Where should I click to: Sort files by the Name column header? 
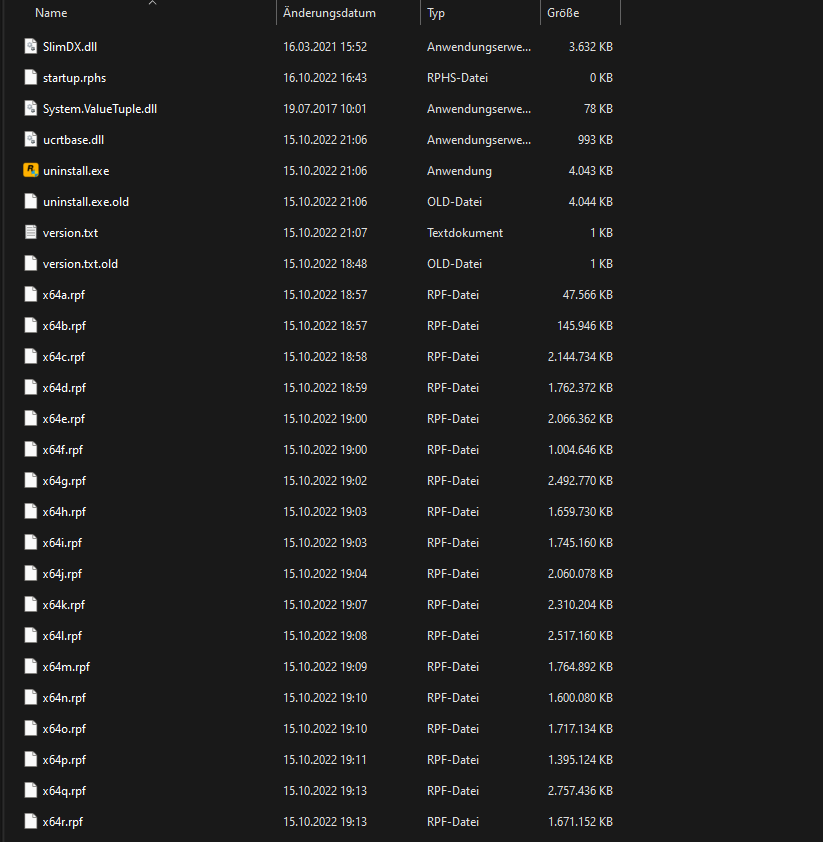point(51,13)
